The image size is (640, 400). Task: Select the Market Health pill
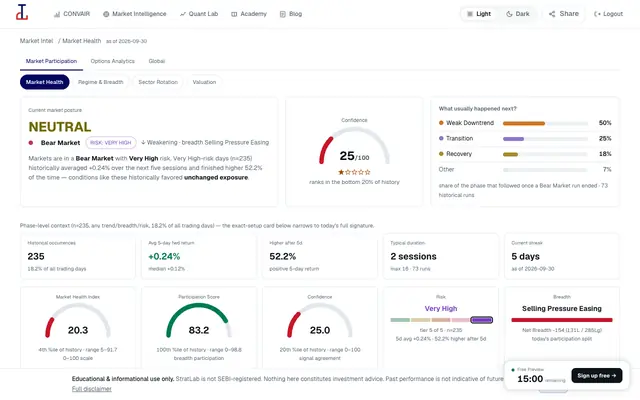[44, 82]
